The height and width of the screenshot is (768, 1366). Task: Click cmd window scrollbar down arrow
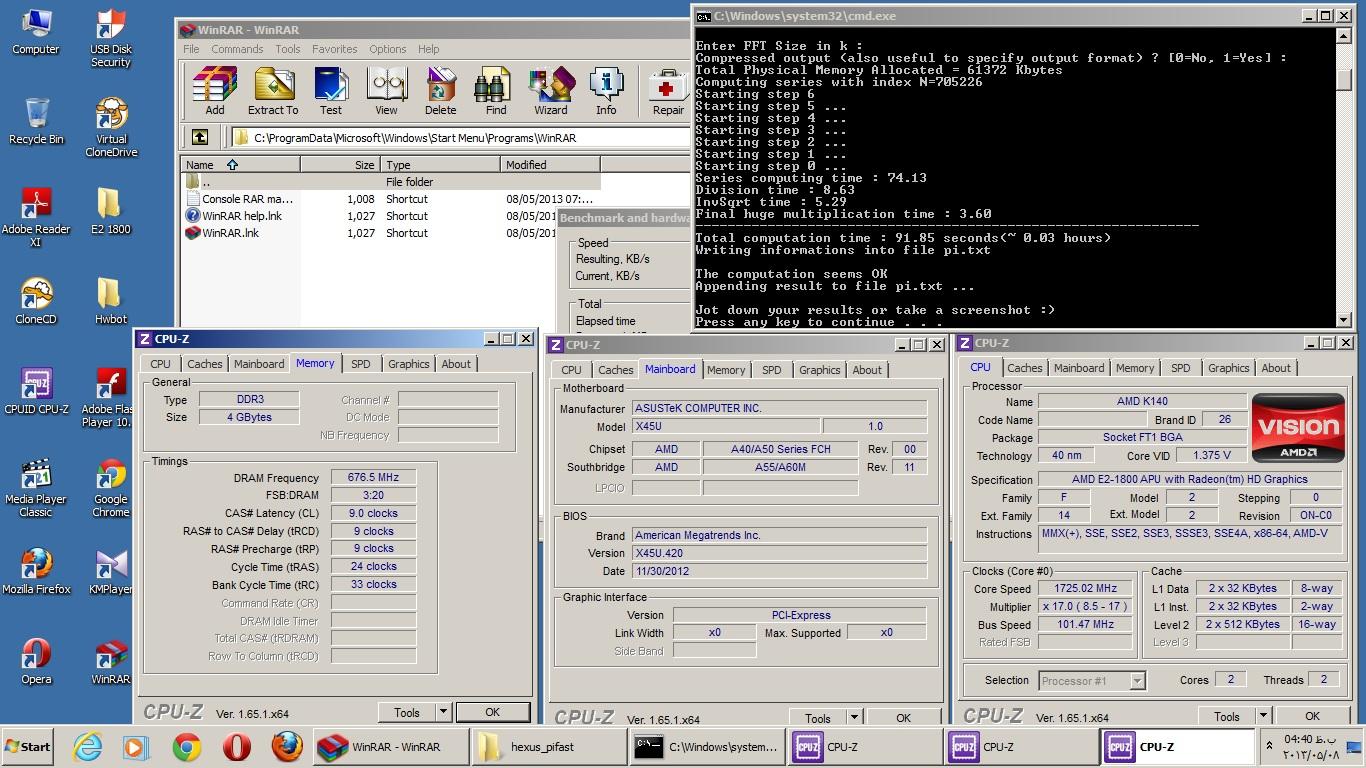(x=1343, y=319)
